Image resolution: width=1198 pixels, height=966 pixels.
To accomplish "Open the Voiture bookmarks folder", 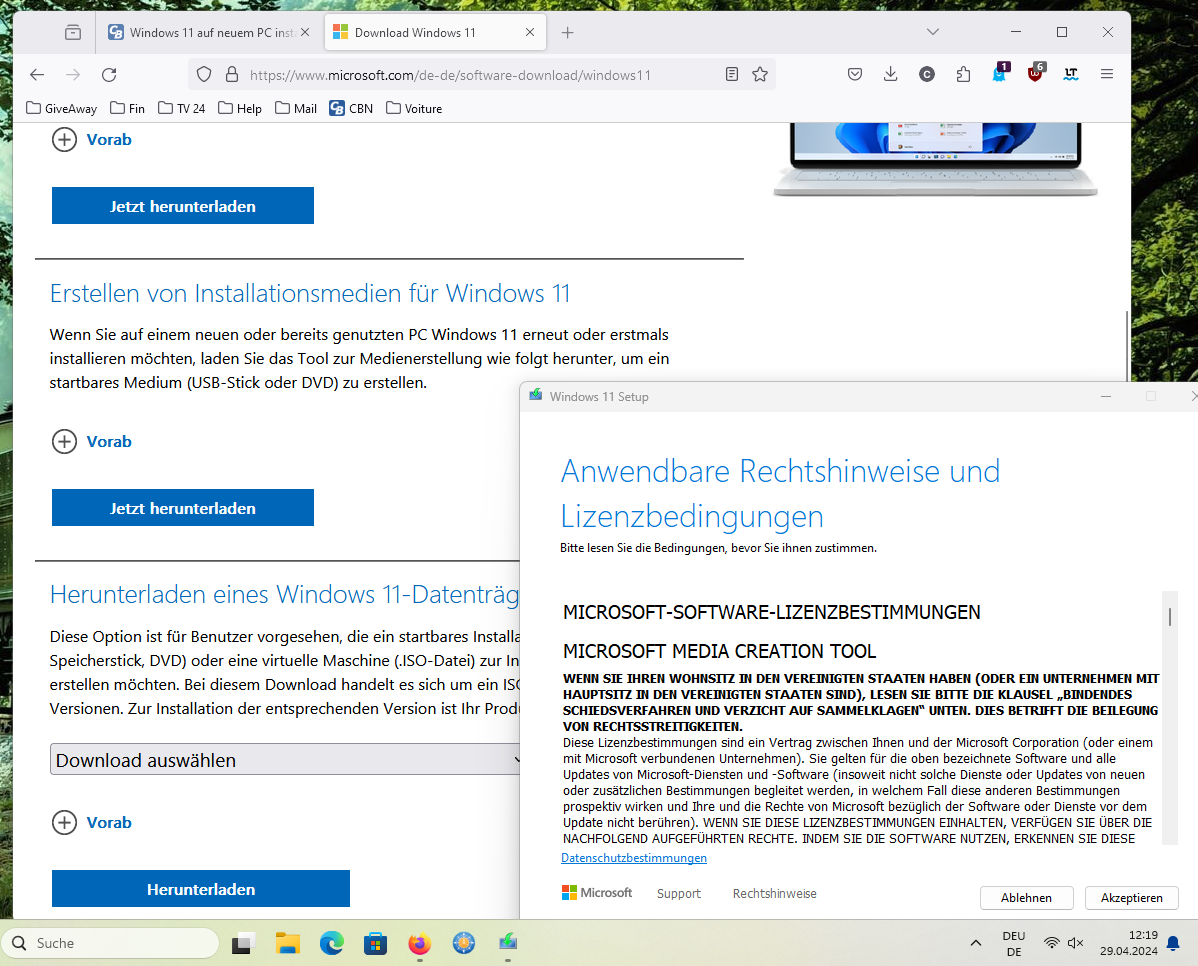I will tap(414, 109).
